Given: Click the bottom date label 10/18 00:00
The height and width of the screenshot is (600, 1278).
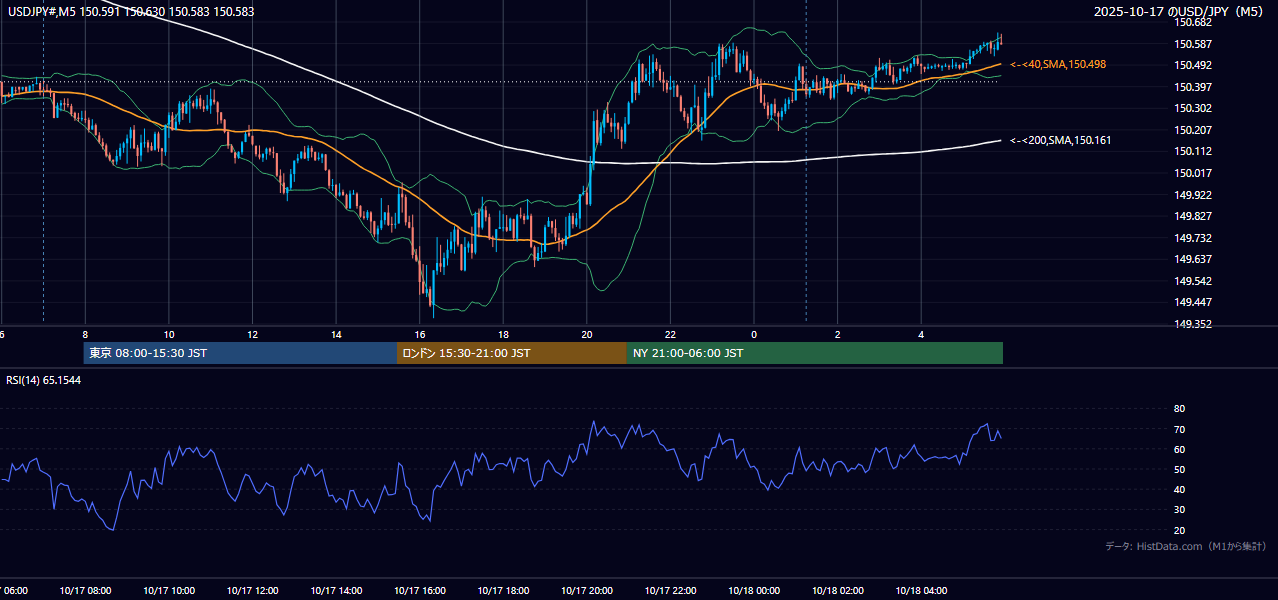Looking at the screenshot, I should 754,591.
